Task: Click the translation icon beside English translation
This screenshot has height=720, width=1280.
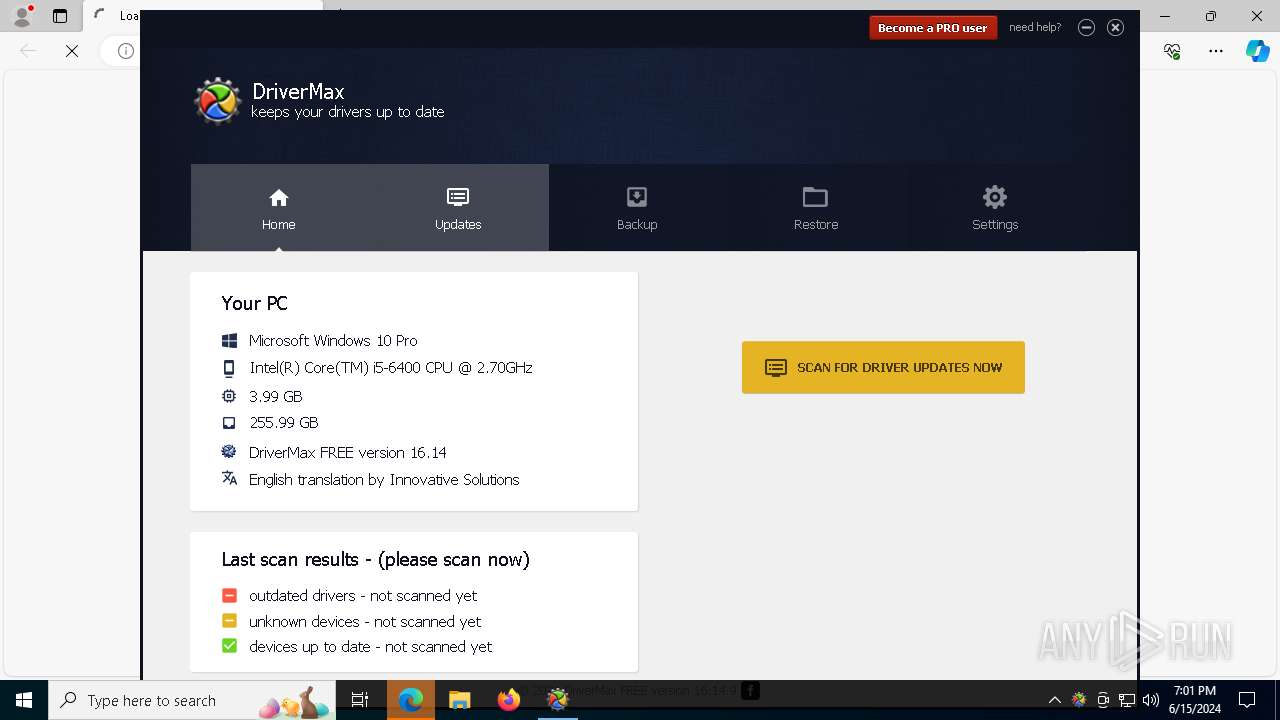Action: click(229, 478)
